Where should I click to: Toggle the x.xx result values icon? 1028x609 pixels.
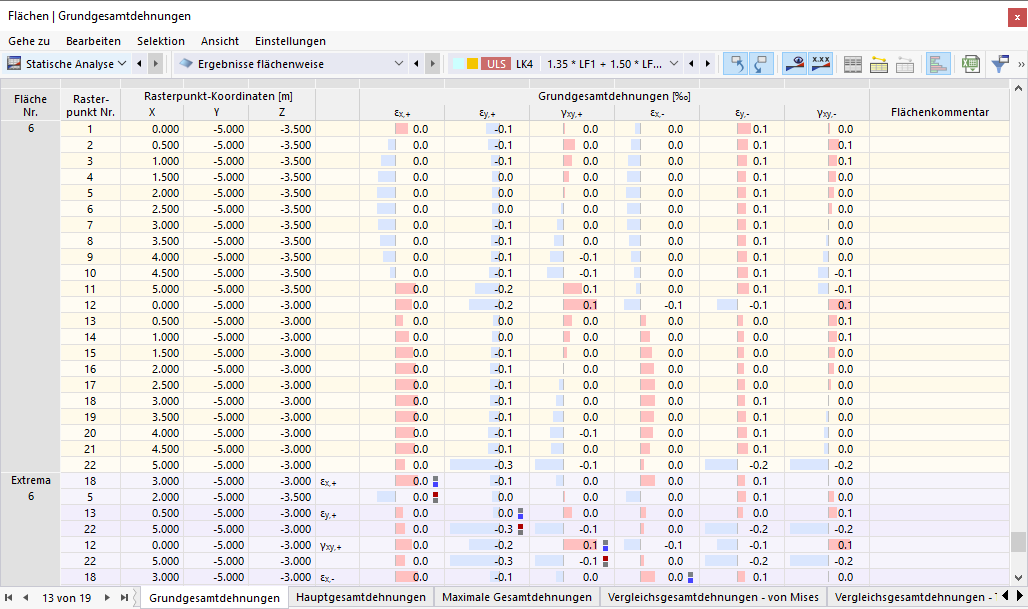[821, 64]
